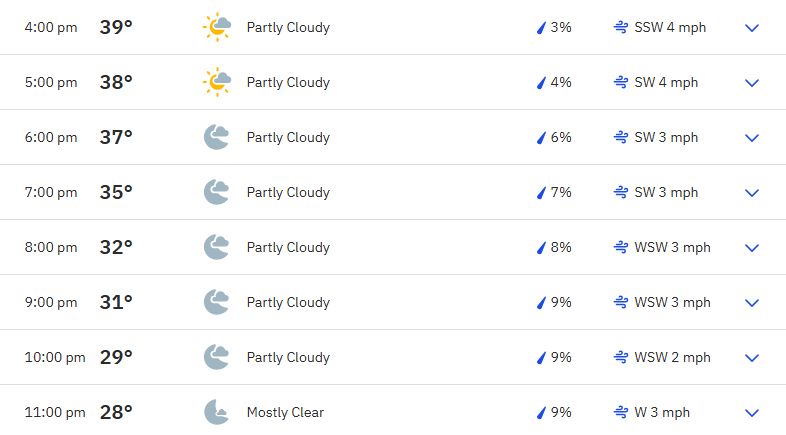This screenshot has height=435, width=786.
Task: Expand the 5:00 pm forecast chevron
Action: pos(752,83)
